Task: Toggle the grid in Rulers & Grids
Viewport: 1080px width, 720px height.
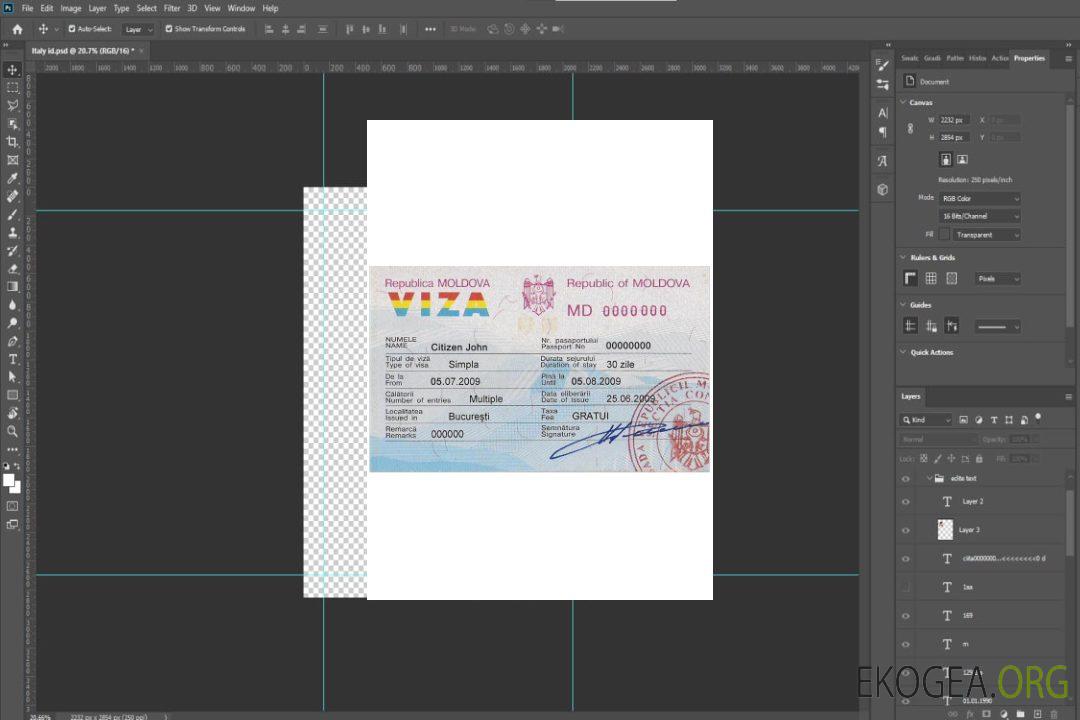Action: coord(931,278)
